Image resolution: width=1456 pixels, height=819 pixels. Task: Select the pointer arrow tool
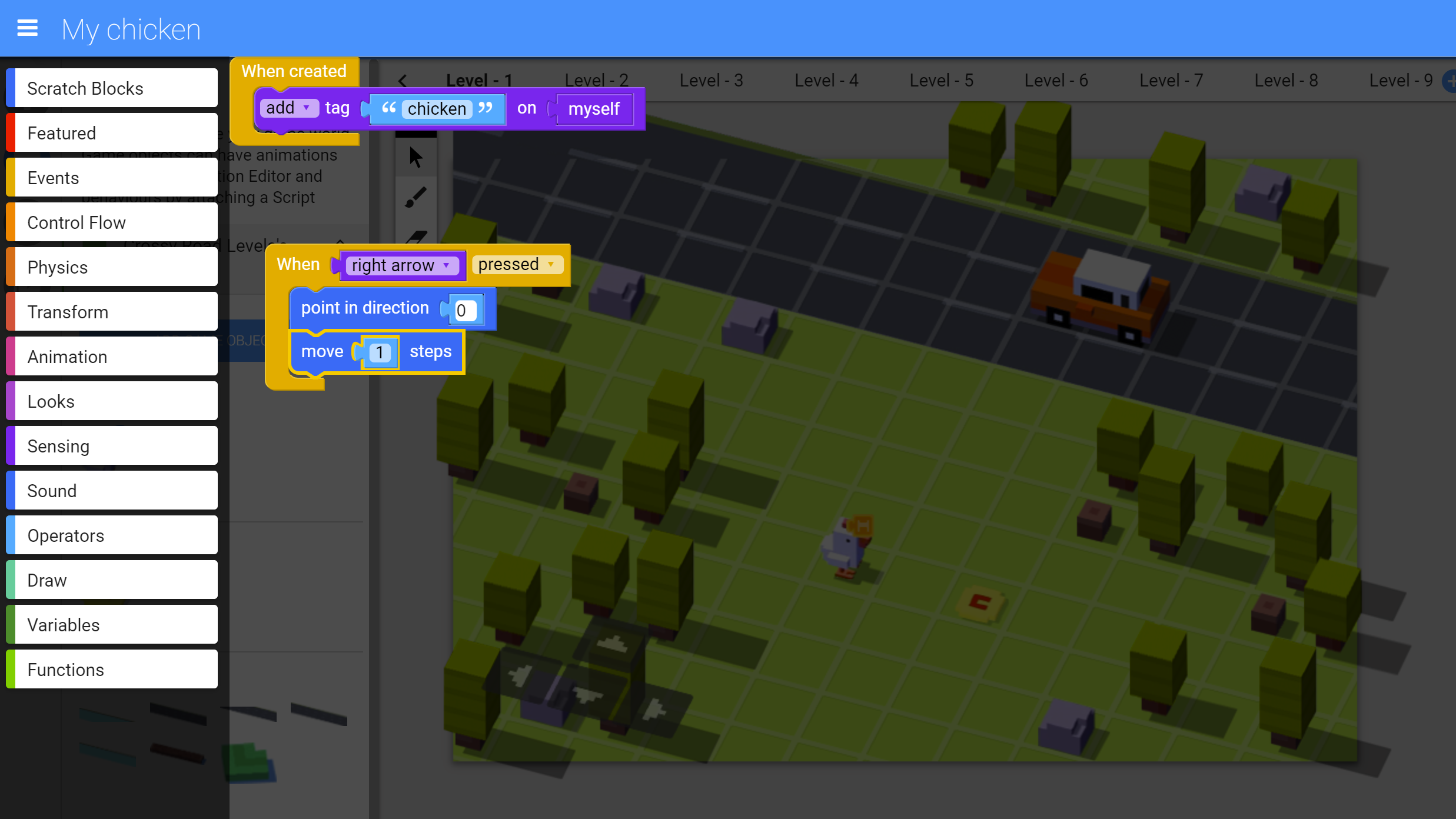(415, 157)
